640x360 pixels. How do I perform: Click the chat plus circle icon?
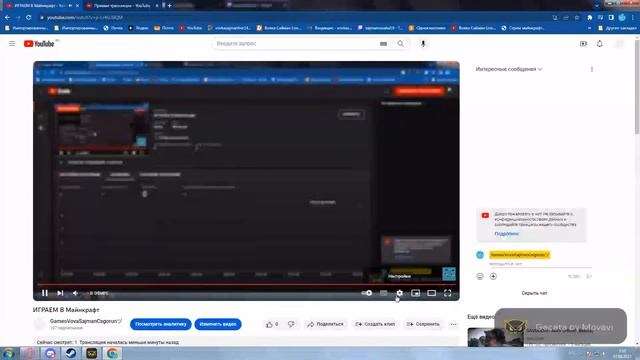[493, 276]
